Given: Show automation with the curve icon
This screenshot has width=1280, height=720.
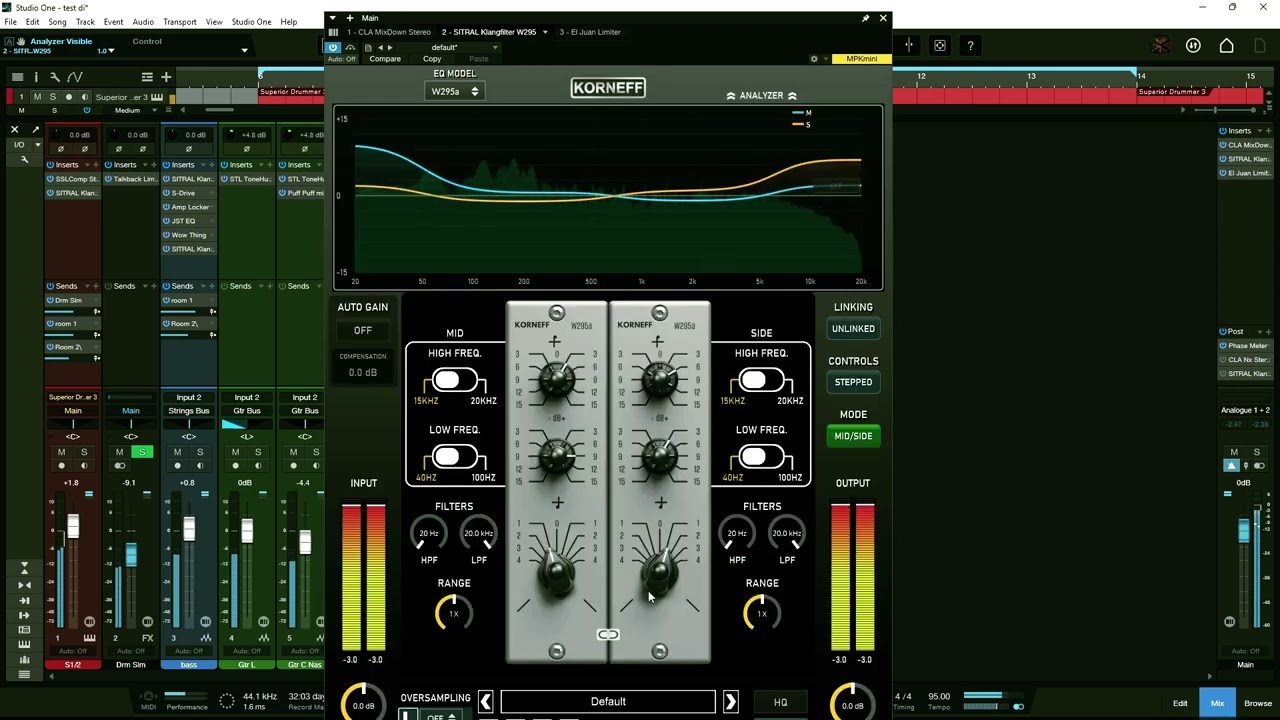Looking at the screenshot, I should (75, 77).
